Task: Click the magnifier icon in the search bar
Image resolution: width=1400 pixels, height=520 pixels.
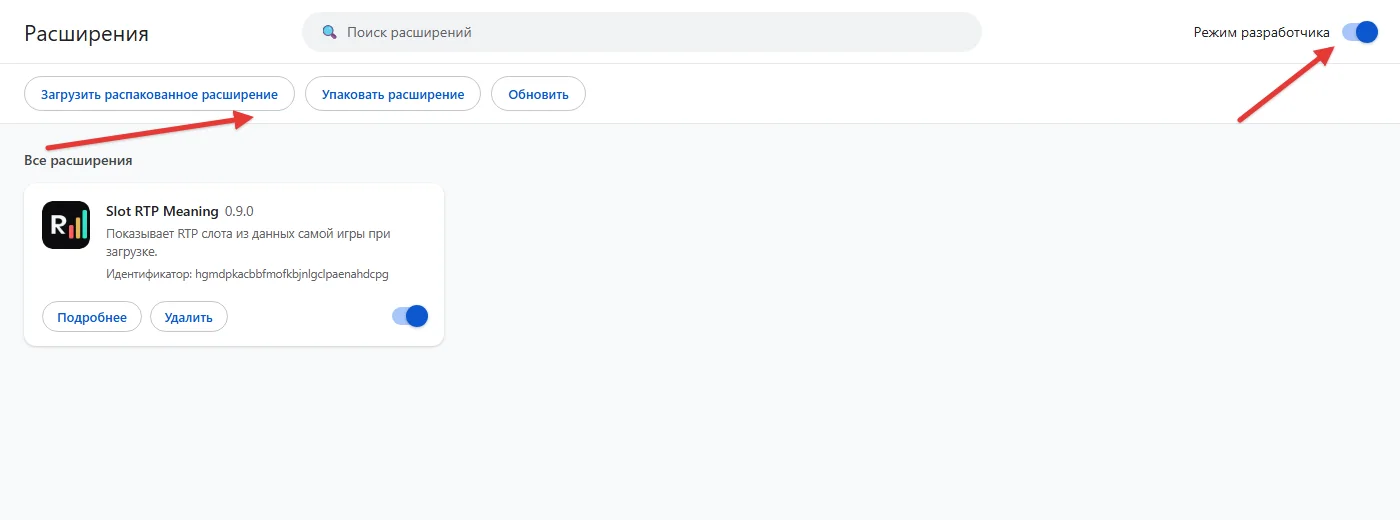Action: (329, 32)
